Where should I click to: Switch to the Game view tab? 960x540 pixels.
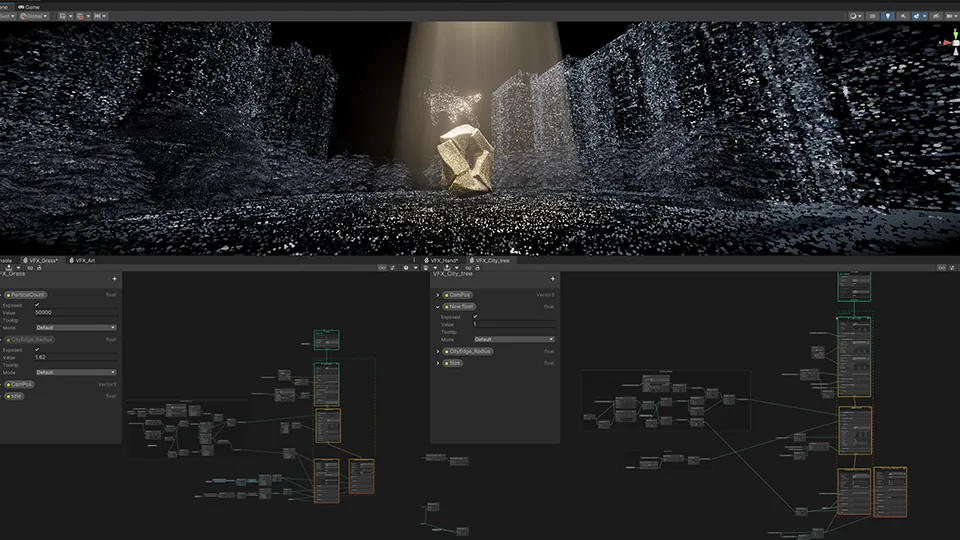click(29, 7)
